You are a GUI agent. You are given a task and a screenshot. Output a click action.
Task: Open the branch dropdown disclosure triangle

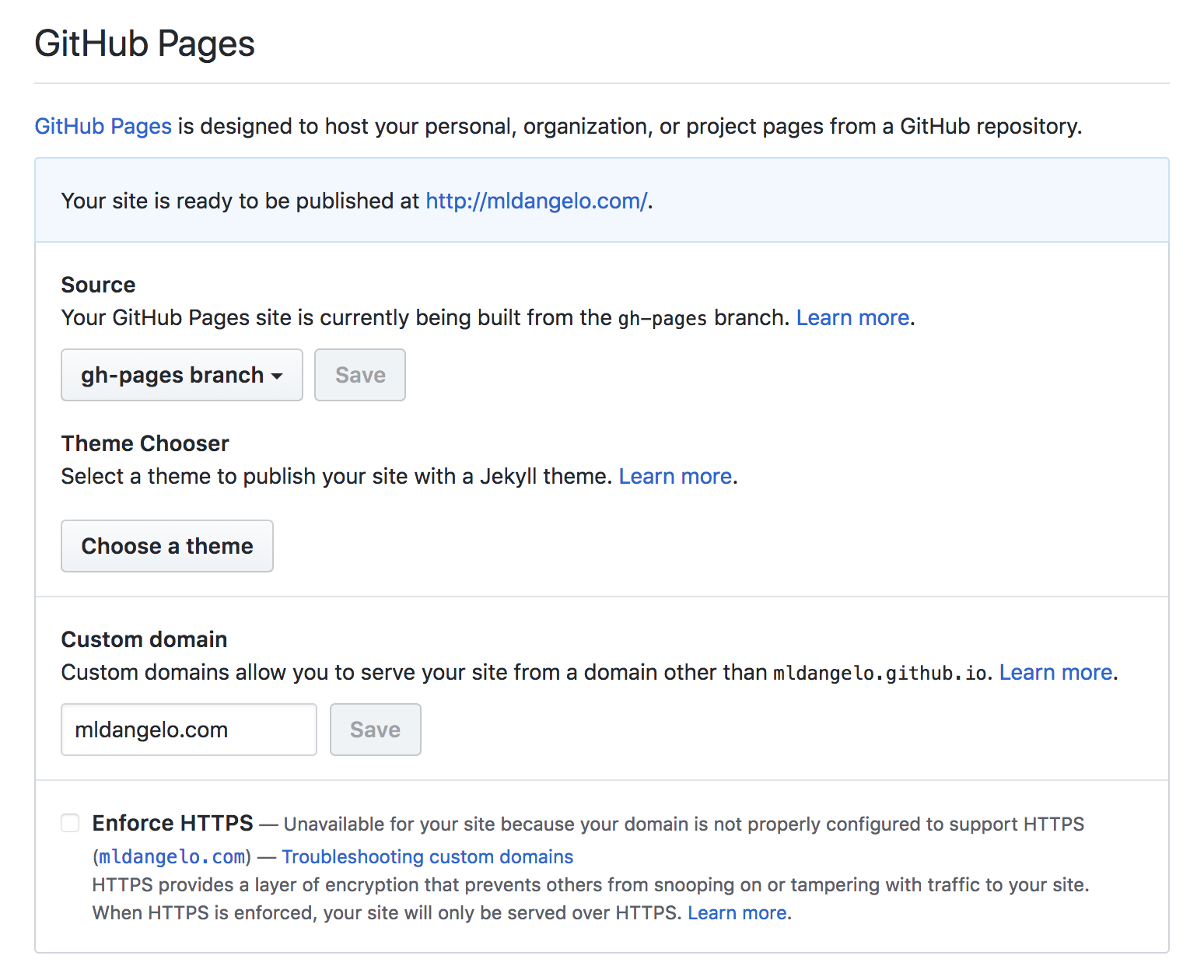point(278,376)
